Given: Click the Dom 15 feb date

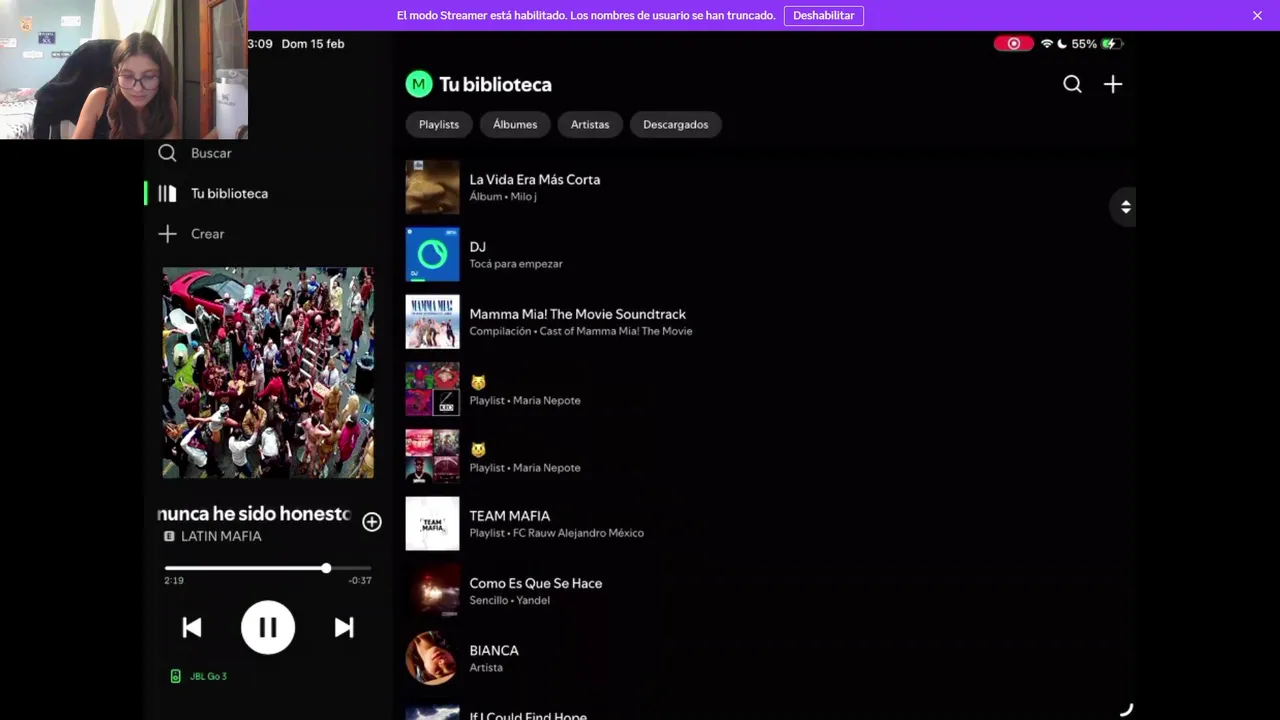Looking at the screenshot, I should click(x=313, y=44).
